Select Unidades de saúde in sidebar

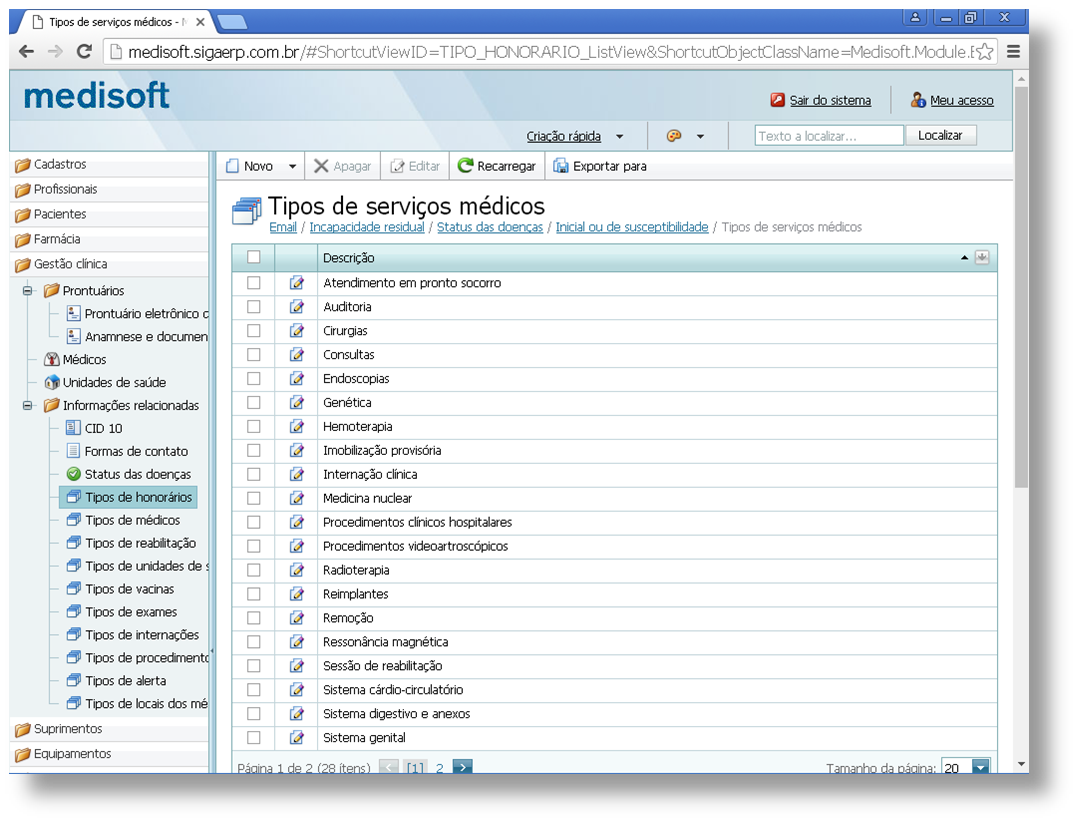(105, 382)
